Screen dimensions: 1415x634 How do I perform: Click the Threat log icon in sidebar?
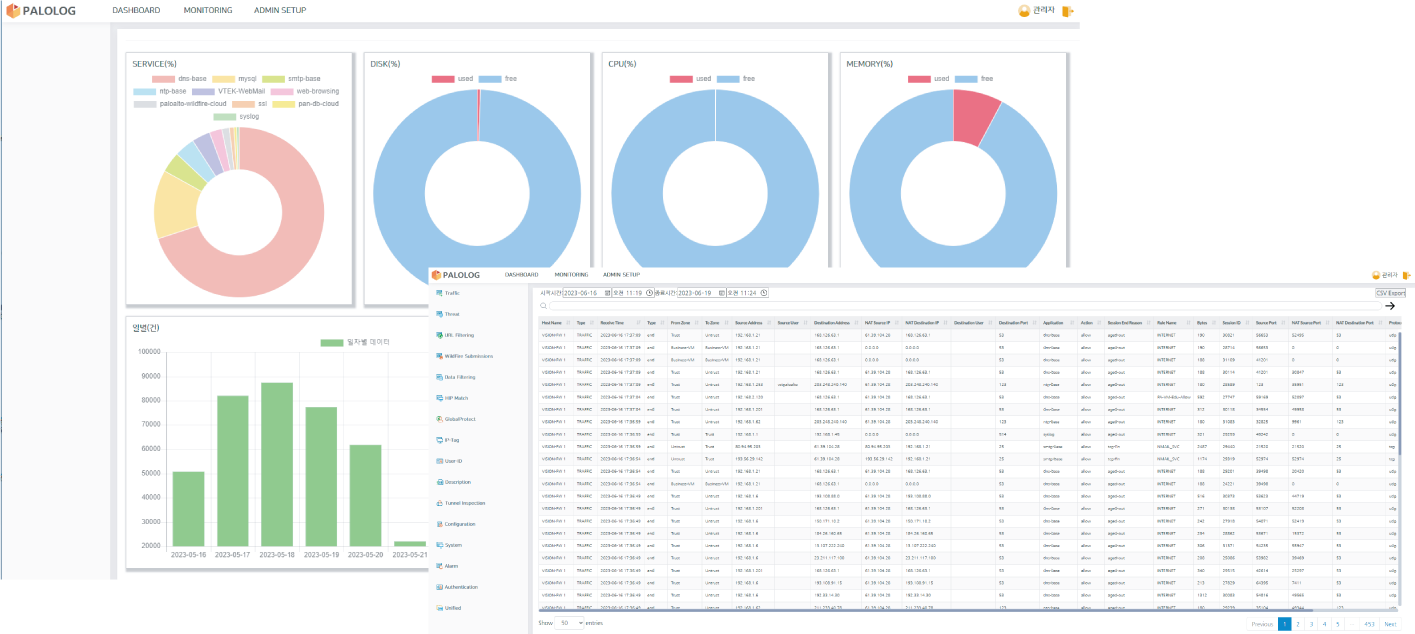pyautogui.click(x=439, y=314)
